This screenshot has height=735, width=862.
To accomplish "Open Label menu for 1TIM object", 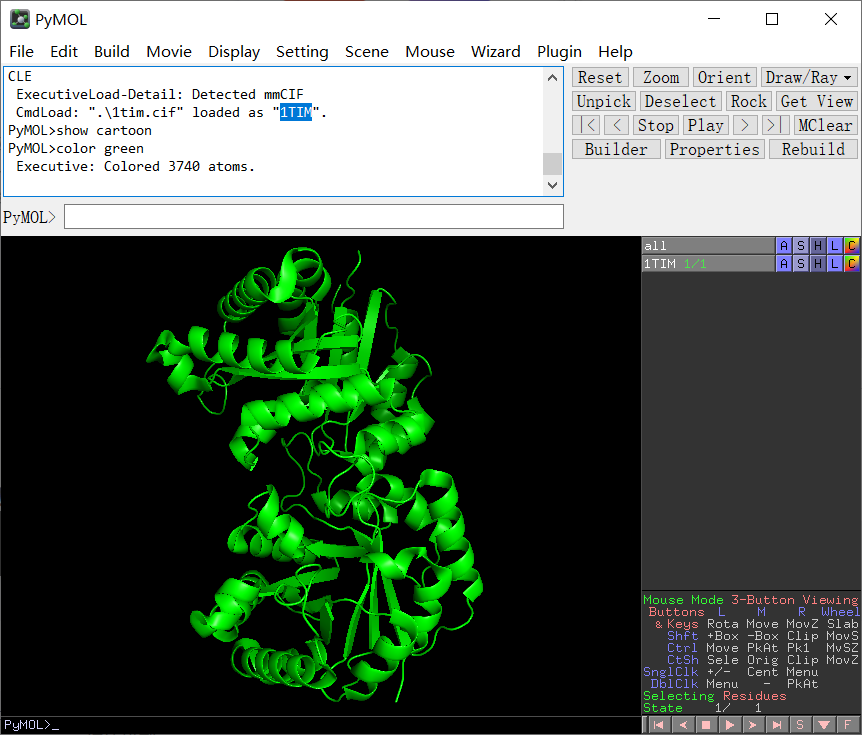I will tap(835, 264).
